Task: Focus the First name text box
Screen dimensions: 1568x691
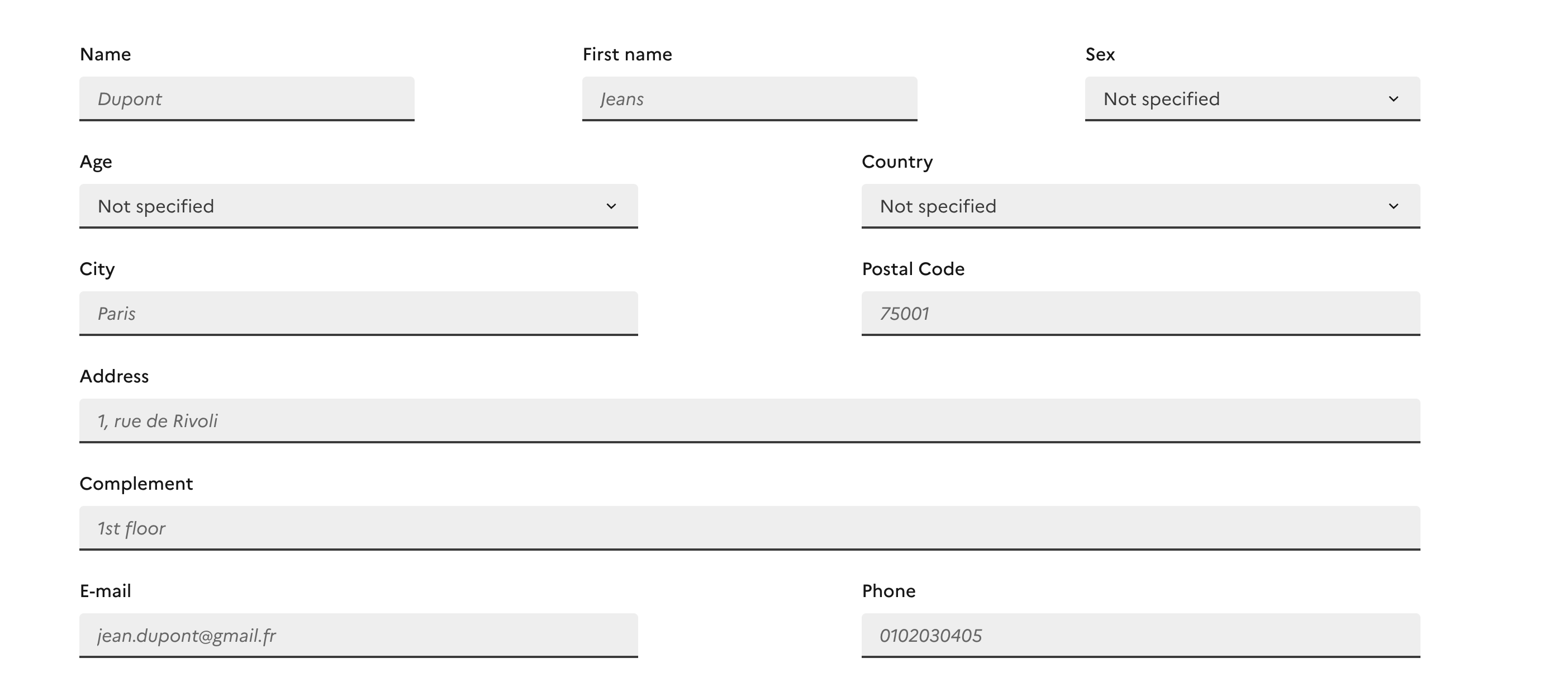Action: pyautogui.click(x=749, y=98)
